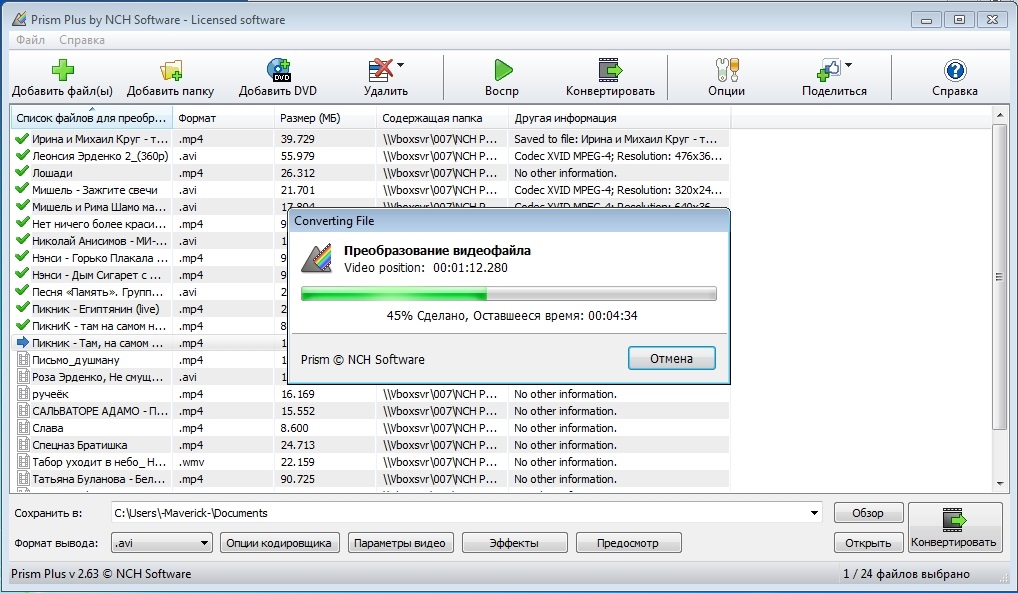Select Табор уходит в небо file row
The image size is (1018, 593).
point(370,462)
